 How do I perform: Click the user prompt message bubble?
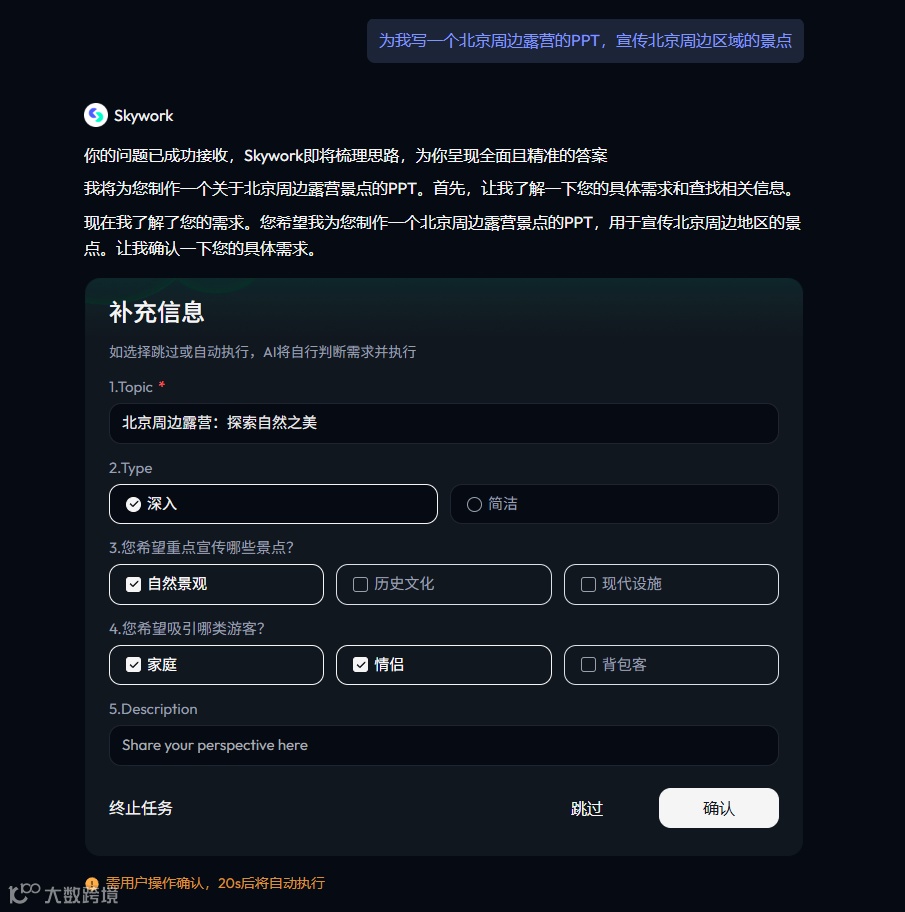click(585, 41)
